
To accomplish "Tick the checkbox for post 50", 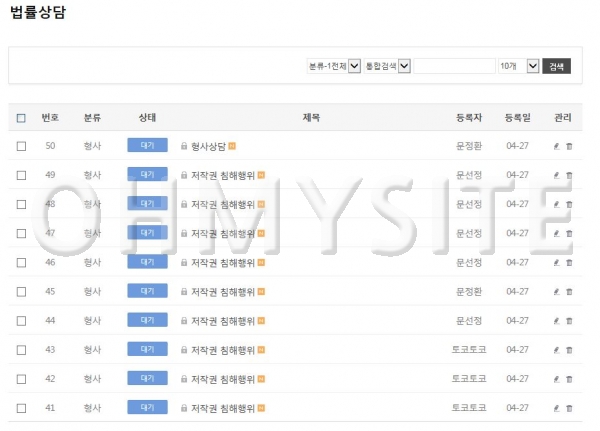I will [22, 146].
